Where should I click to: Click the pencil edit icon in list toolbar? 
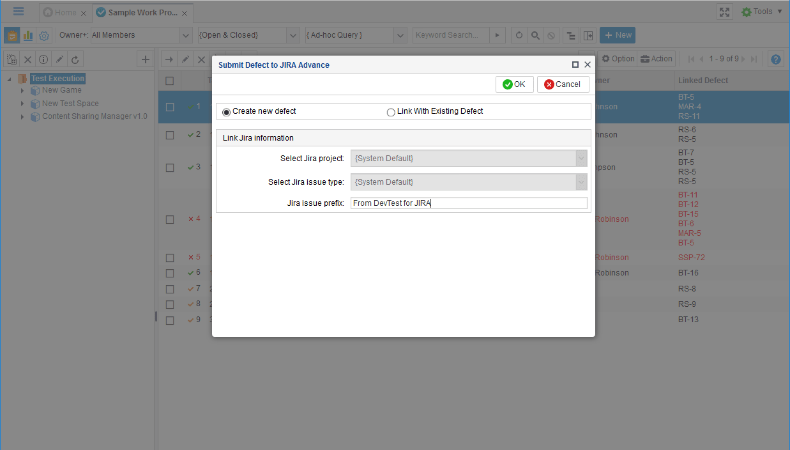(x=185, y=59)
